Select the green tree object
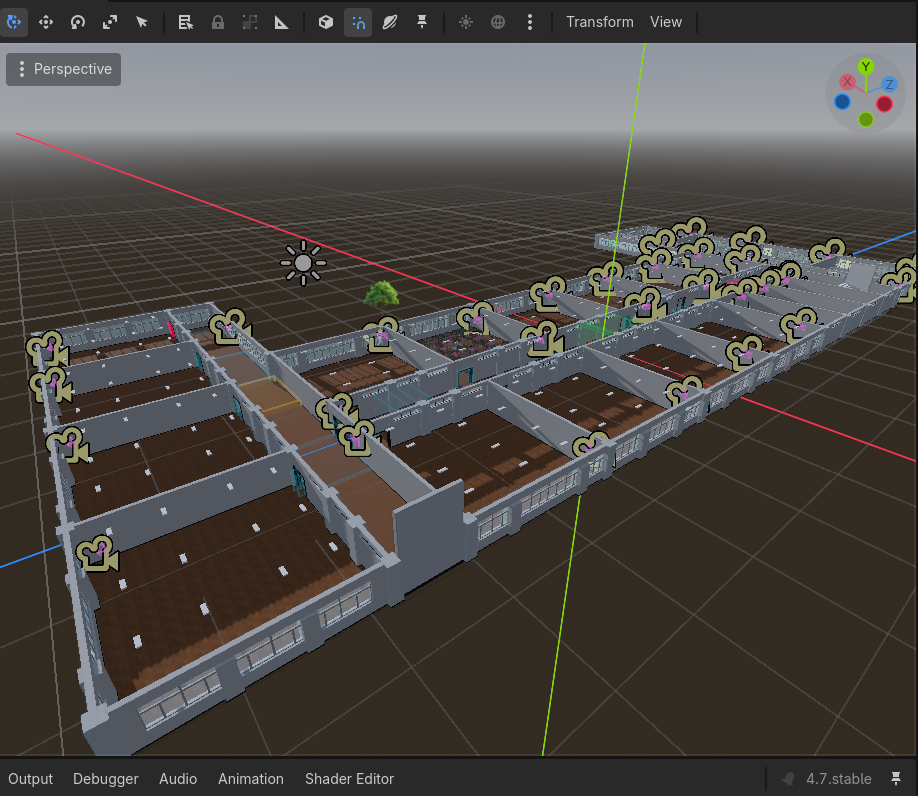Viewport: 918px width, 796px height. click(x=382, y=294)
